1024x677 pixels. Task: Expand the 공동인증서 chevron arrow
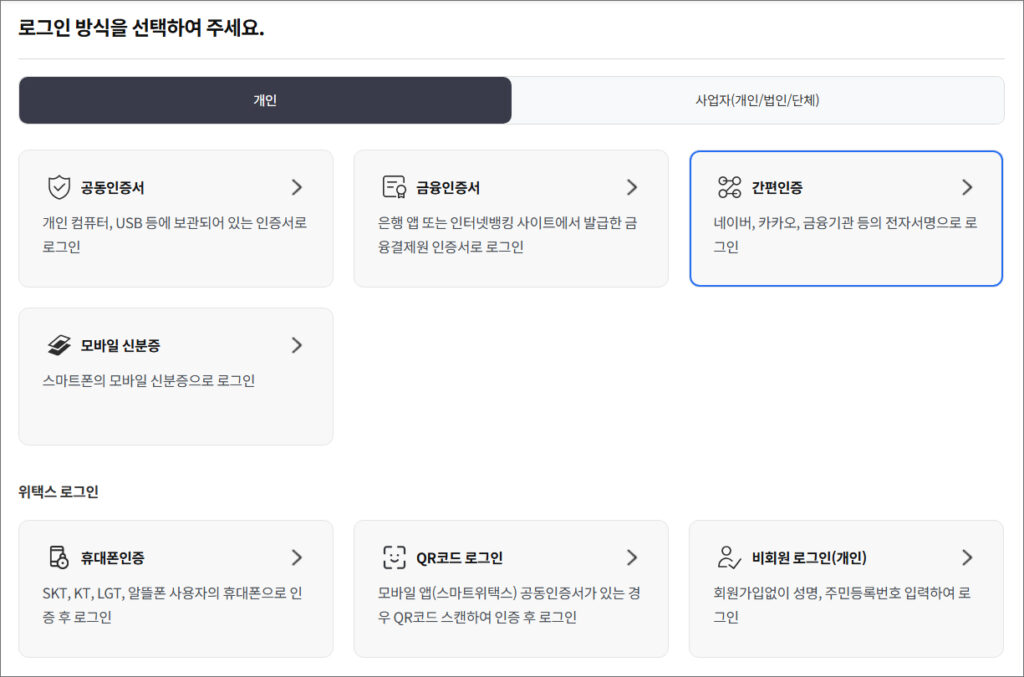pyautogui.click(x=296, y=187)
